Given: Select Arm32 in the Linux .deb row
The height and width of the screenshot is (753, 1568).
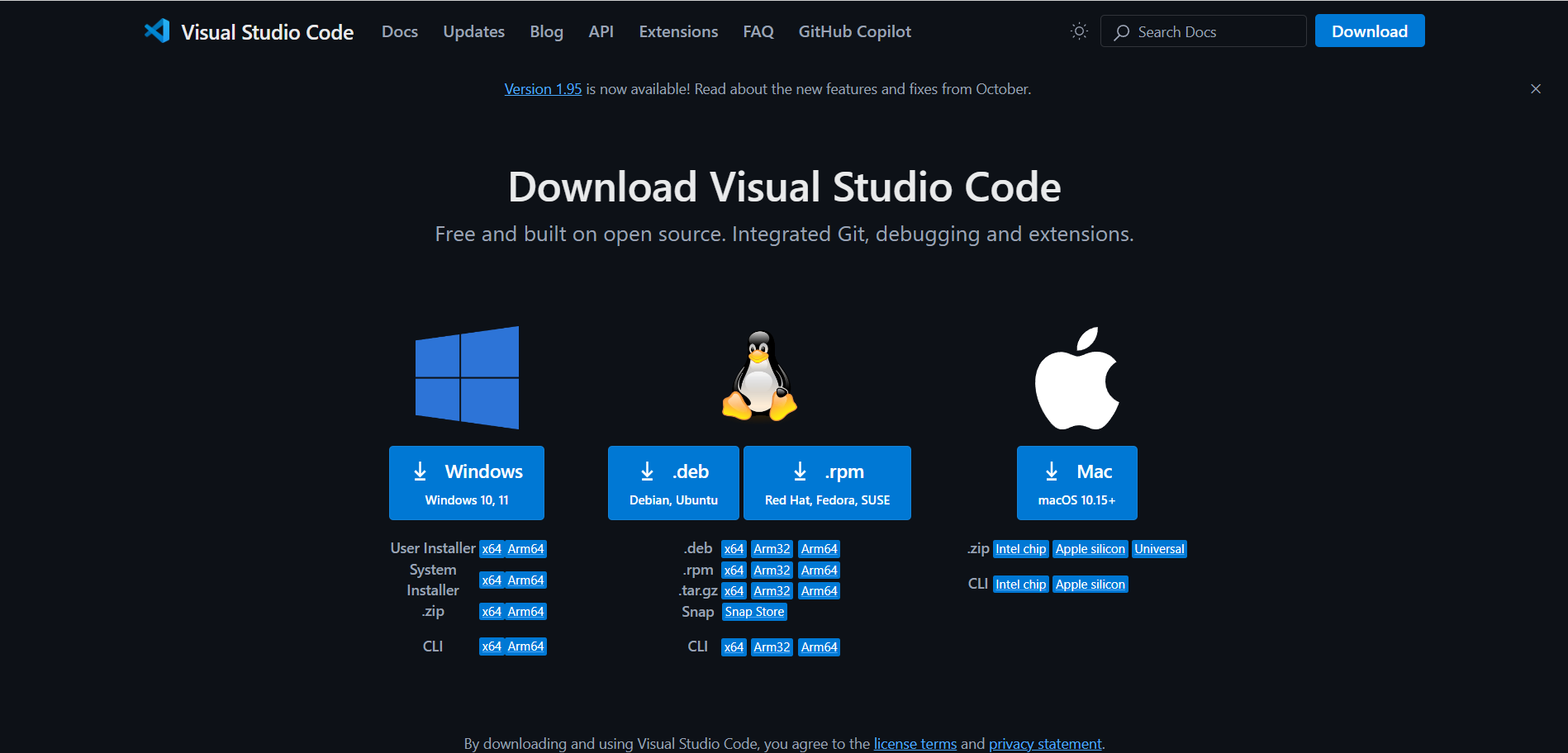Looking at the screenshot, I should coord(772,549).
